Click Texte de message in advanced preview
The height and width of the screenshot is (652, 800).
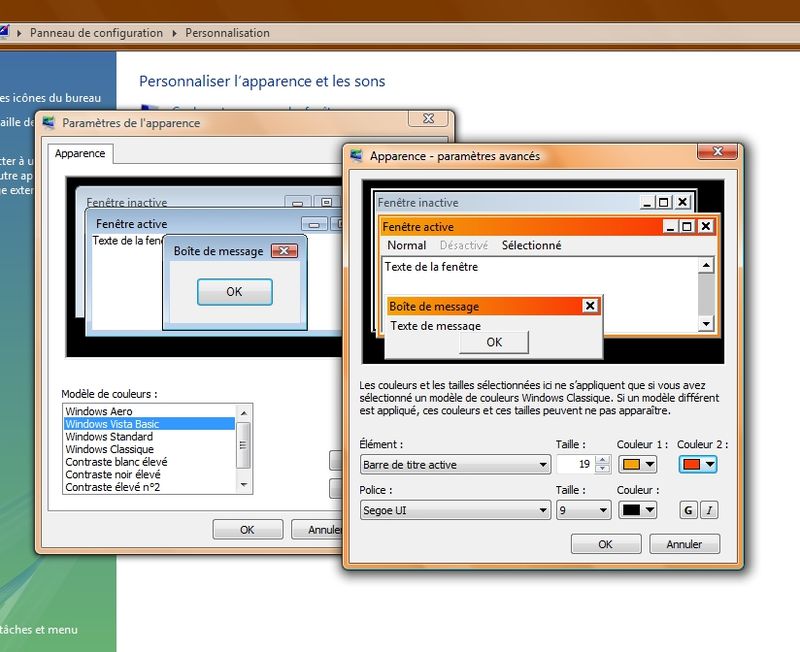pyautogui.click(x=435, y=325)
